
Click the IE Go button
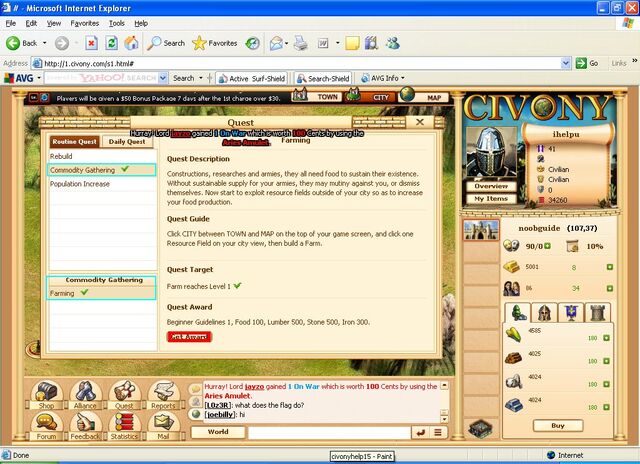coord(587,63)
